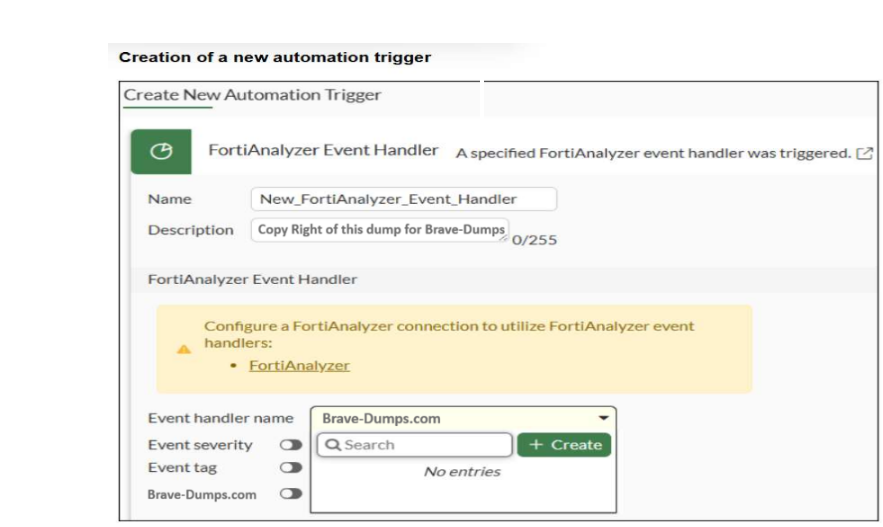
Task: Click the FortiAnalyzer Event Handler trigger title
Action: (x=323, y=150)
